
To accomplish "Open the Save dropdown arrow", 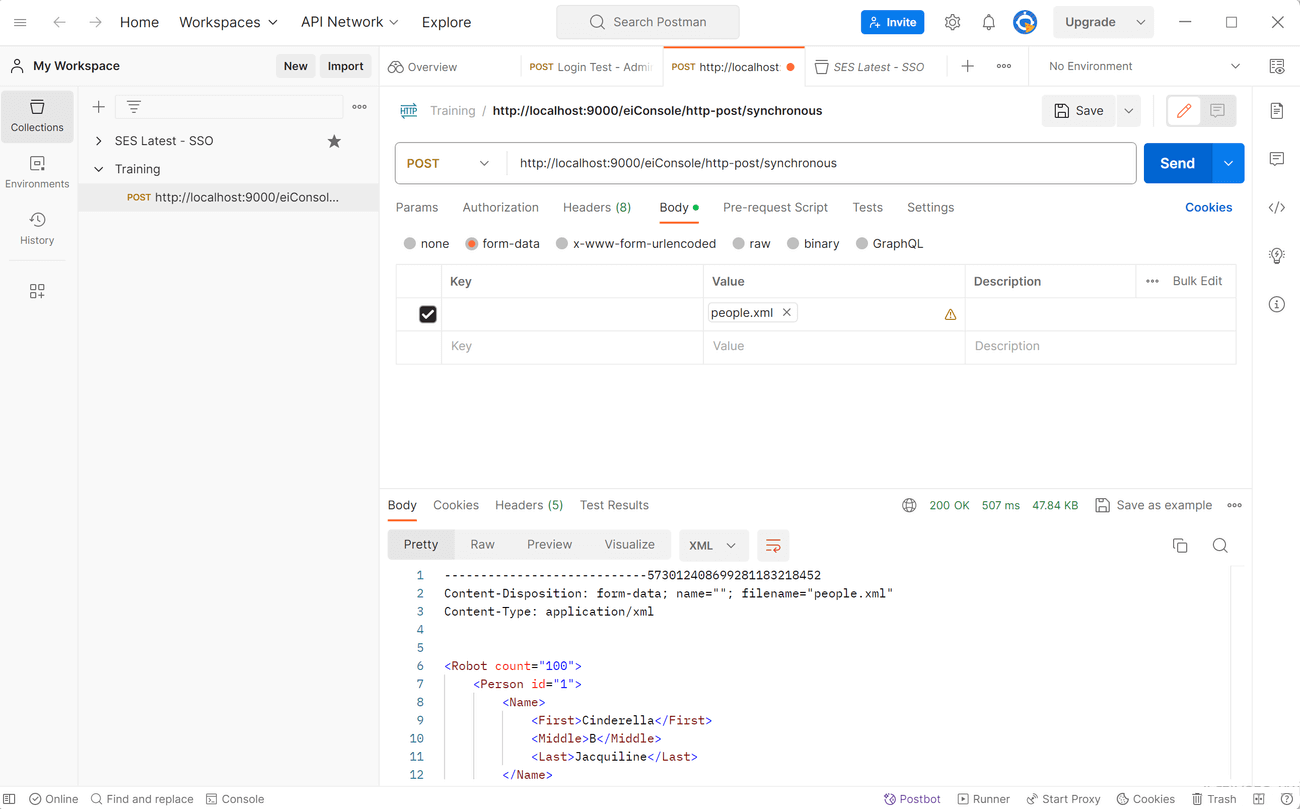I will (1128, 111).
